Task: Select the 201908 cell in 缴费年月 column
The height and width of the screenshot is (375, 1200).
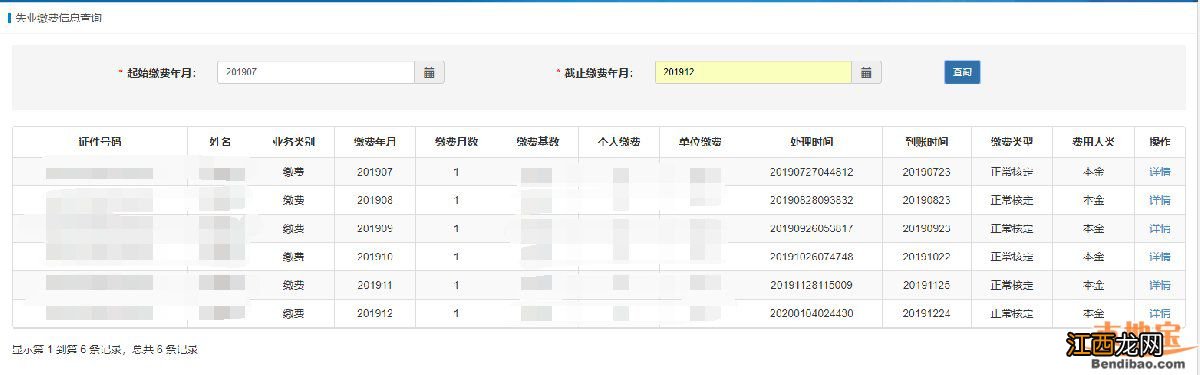Action: pyautogui.click(x=375, y=200)
